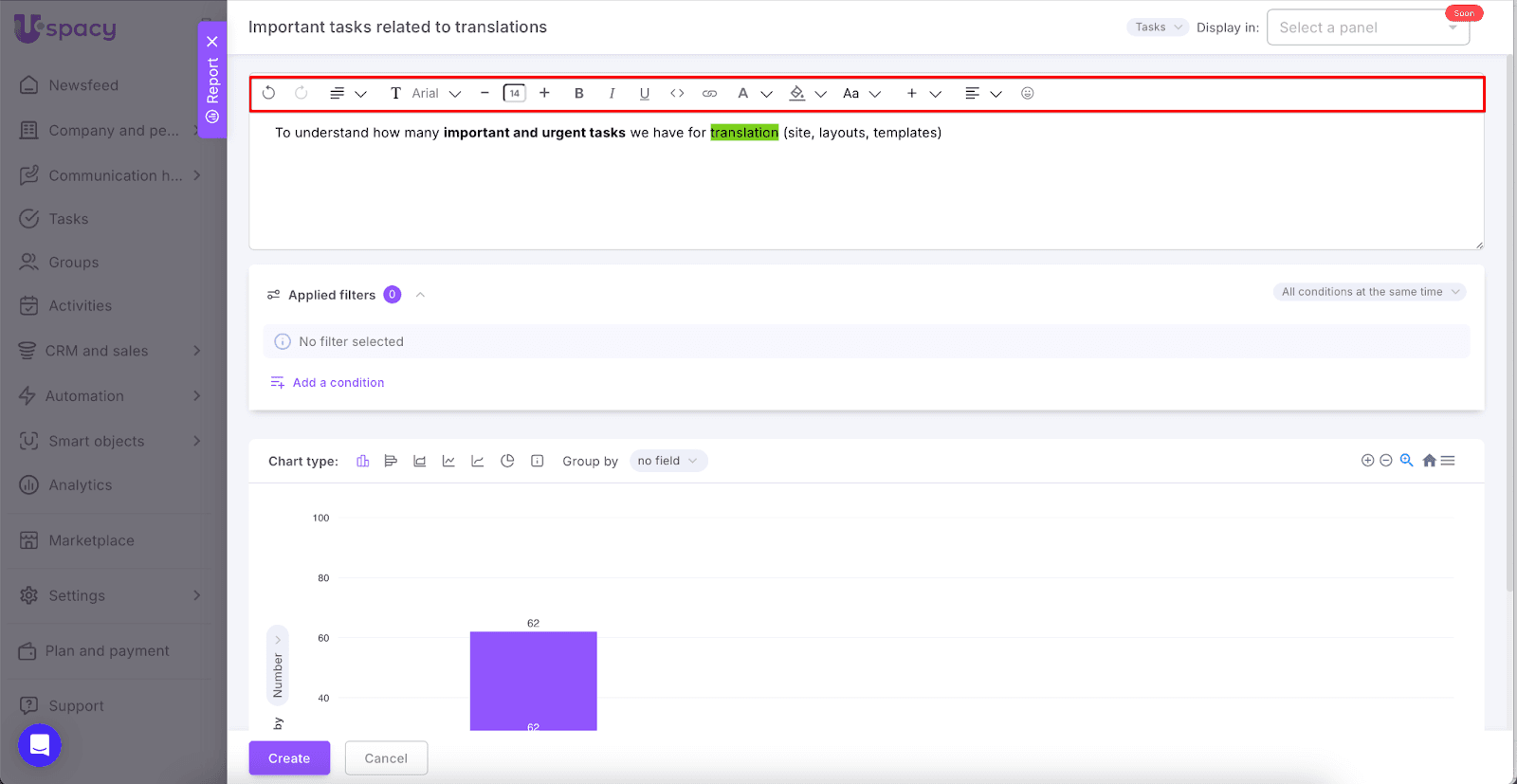
Task: Click the code block icon
Action: pyautogui.click(x=677, y=93)
